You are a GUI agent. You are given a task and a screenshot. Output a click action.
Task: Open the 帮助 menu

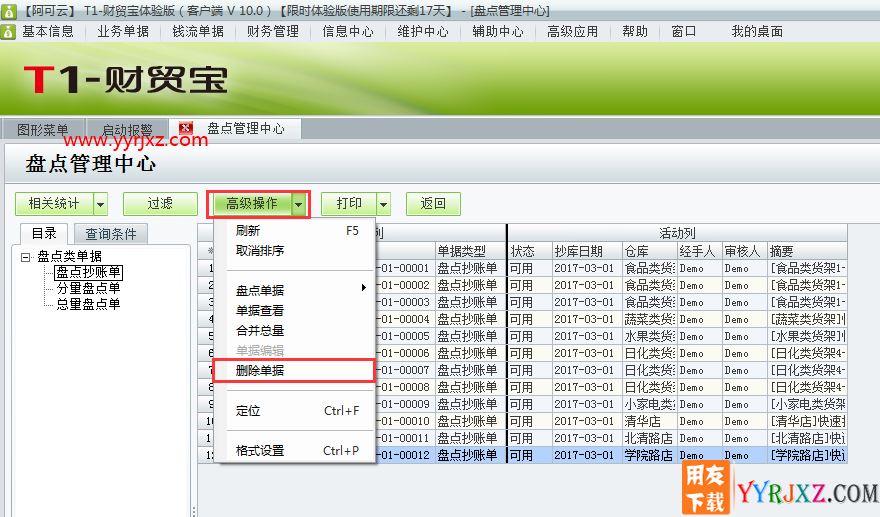tap(635, 31)
